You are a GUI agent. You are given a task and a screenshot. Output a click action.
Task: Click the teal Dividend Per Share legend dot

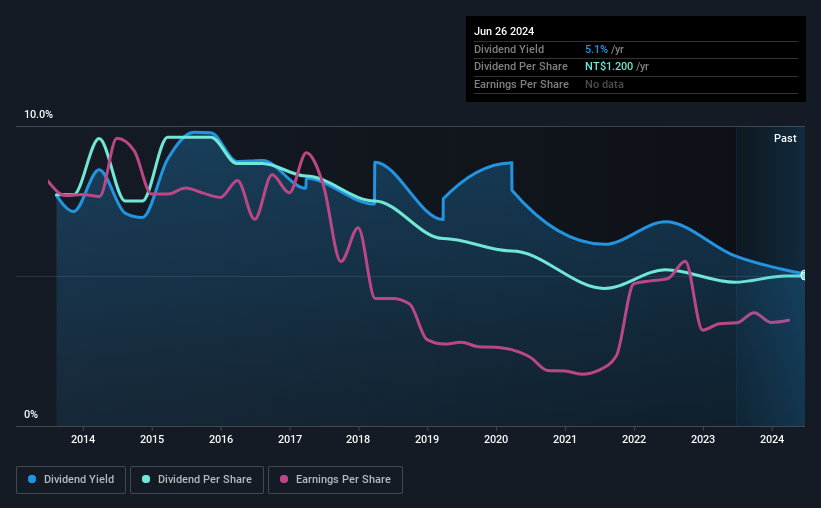146,479
